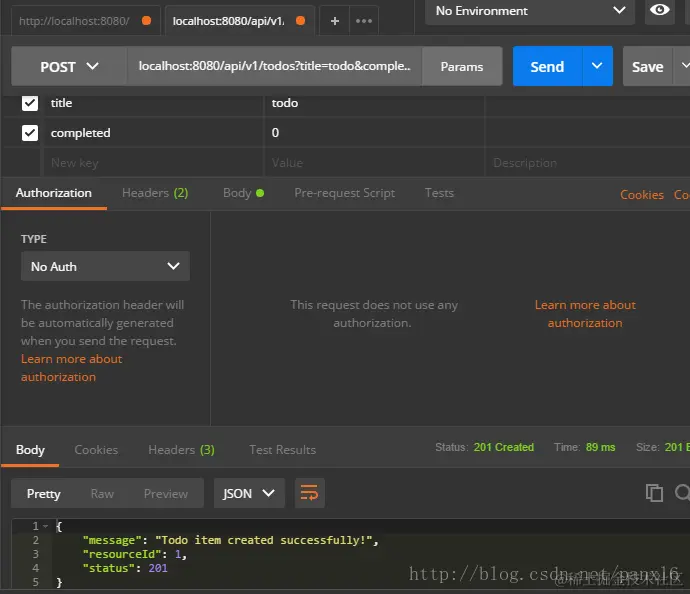Screen dimensions: 690x594
Task: Click orange dot on http://localhost:8080/ tab
Action: [147, 21]
